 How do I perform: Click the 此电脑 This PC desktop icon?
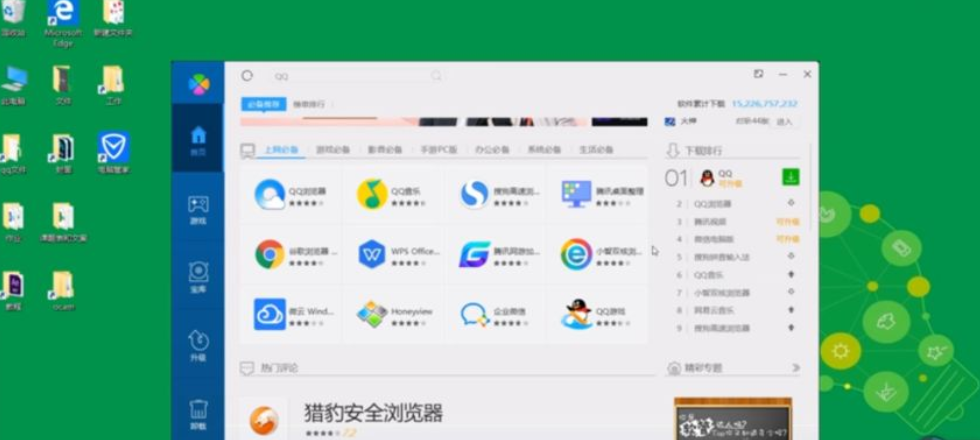pos(14,85)
